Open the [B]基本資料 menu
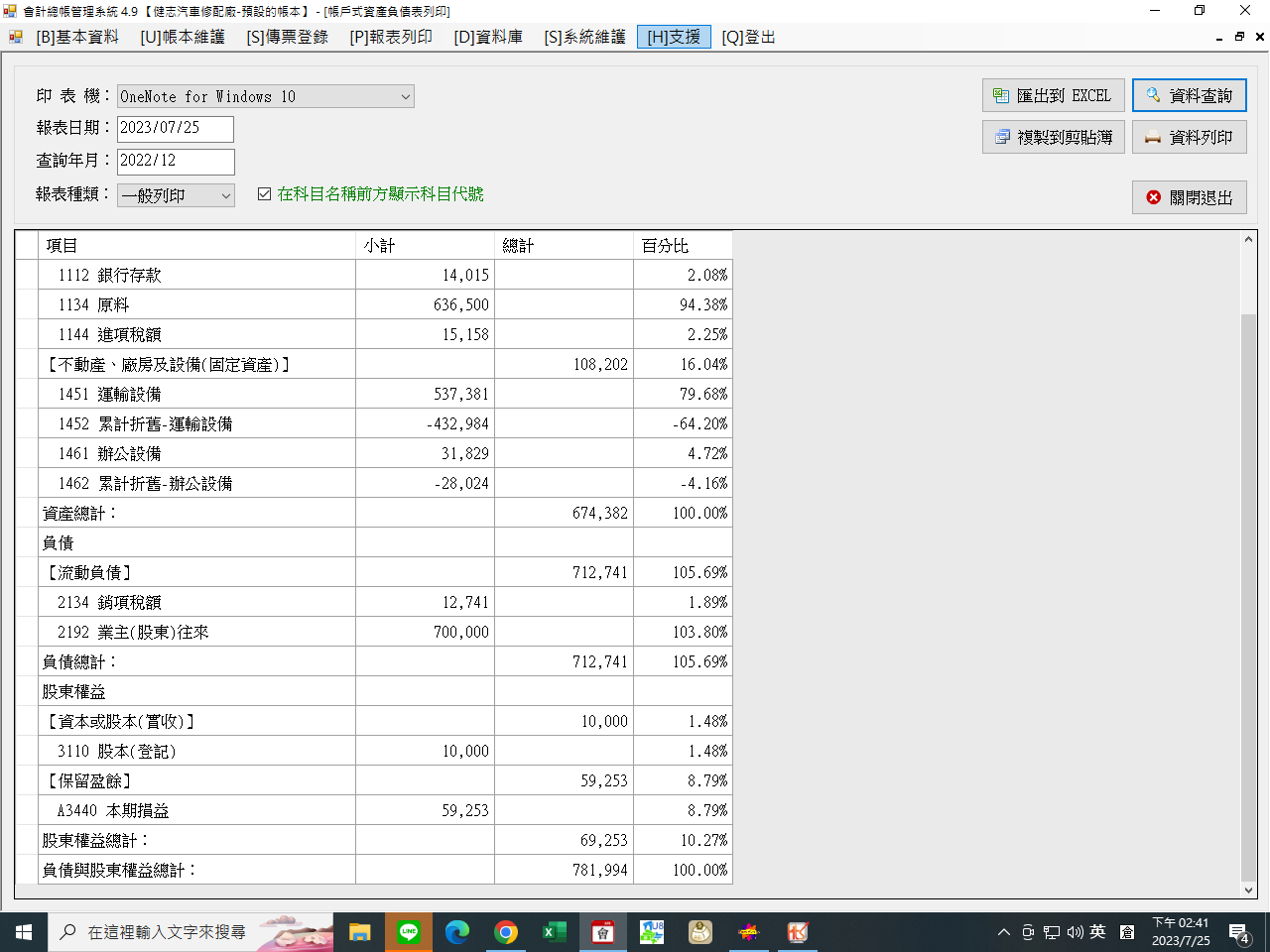Viewport: 1270px width, 952px height. click(77, 37)
